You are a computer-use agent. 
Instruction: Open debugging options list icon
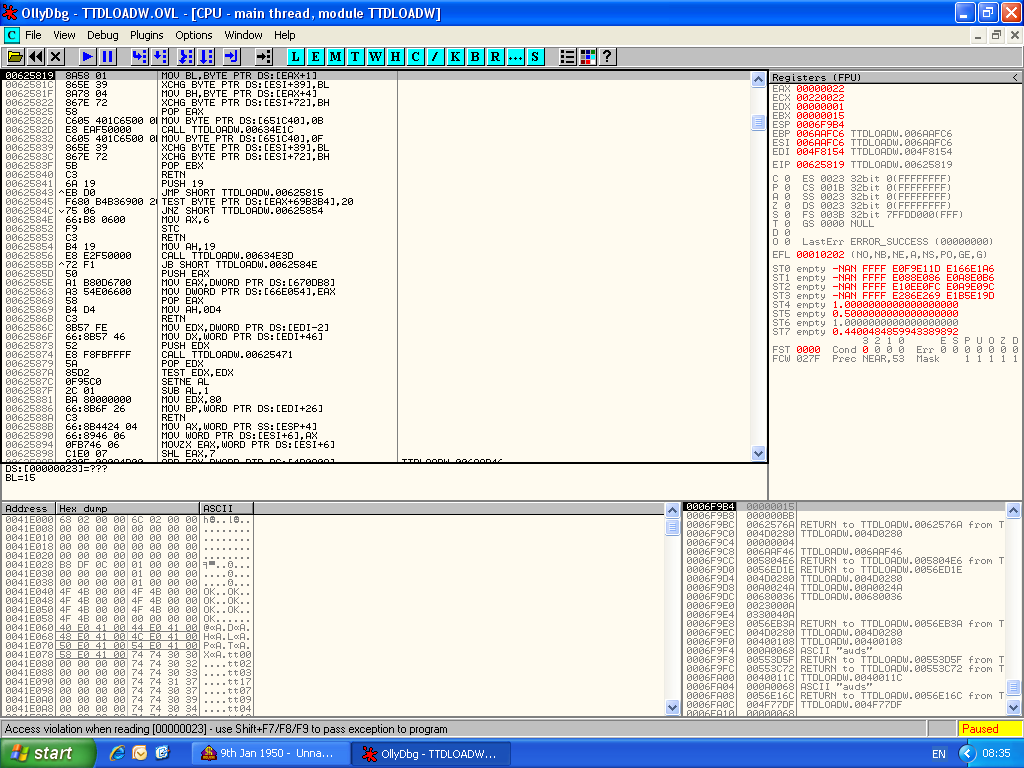point(568,57)
